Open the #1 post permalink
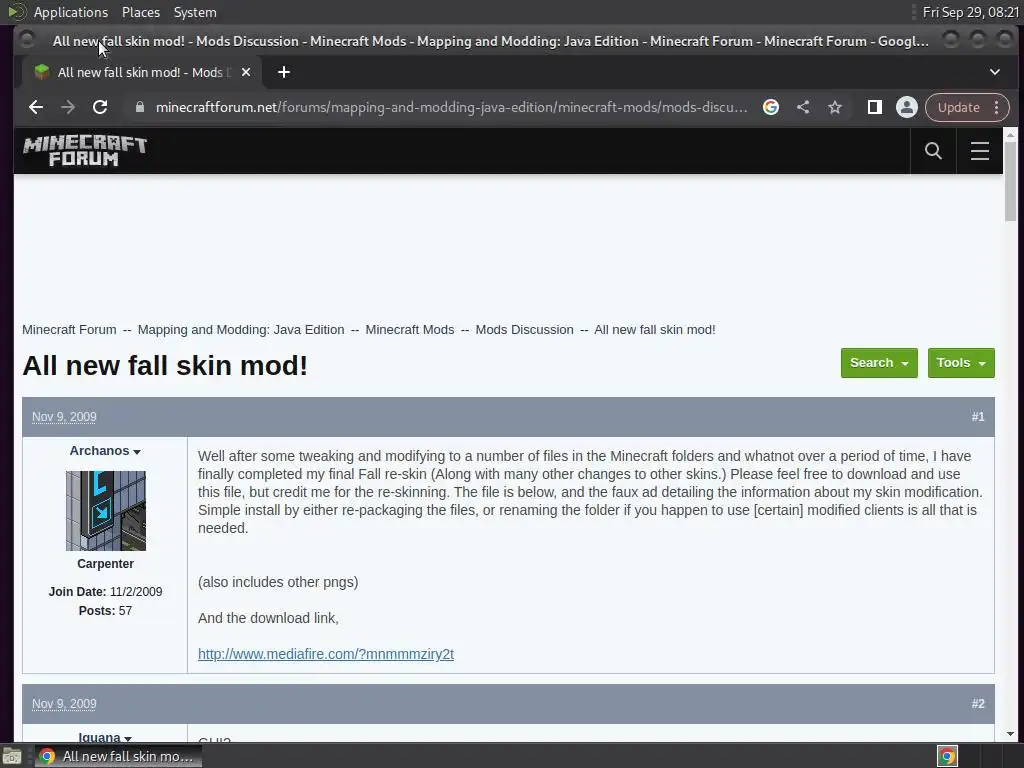 (x=978, y=417)
